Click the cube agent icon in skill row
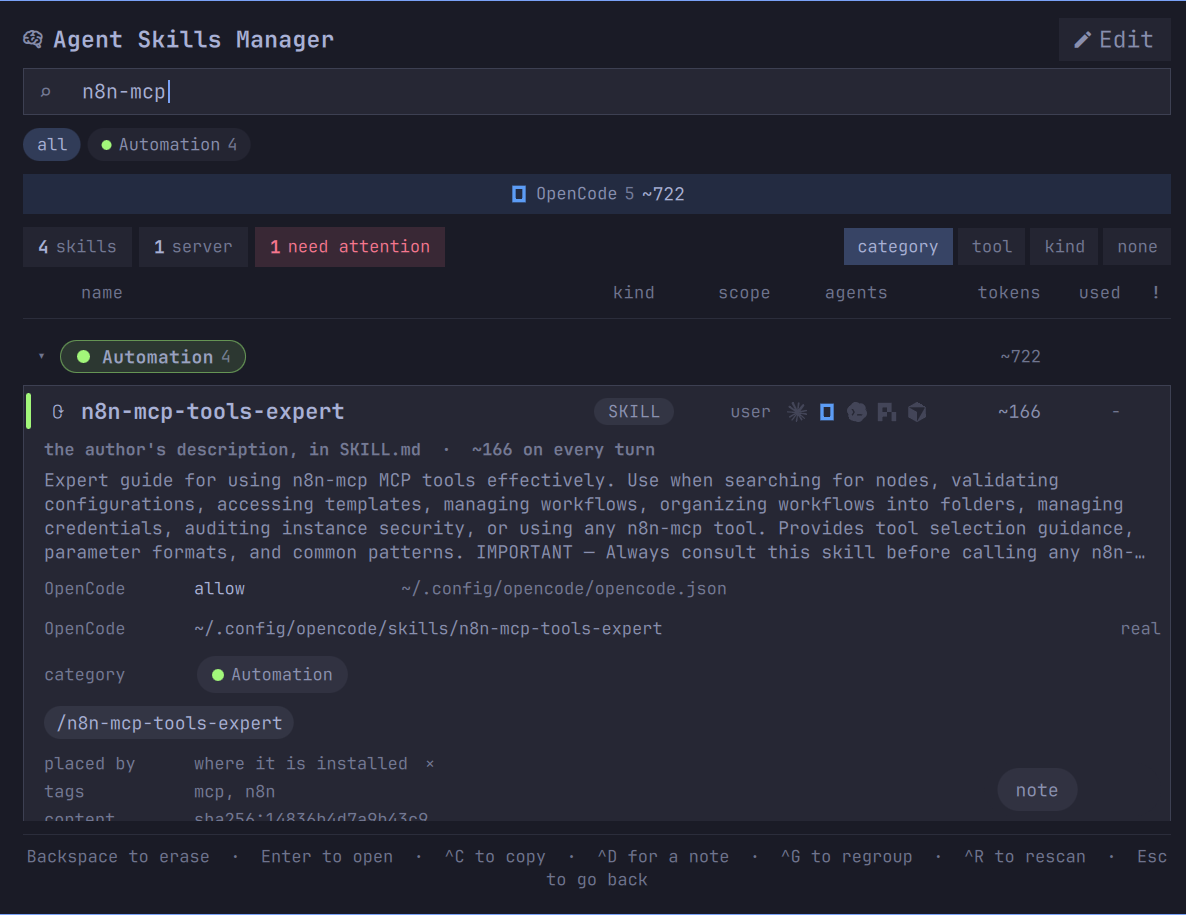 (x=917, y=412)
